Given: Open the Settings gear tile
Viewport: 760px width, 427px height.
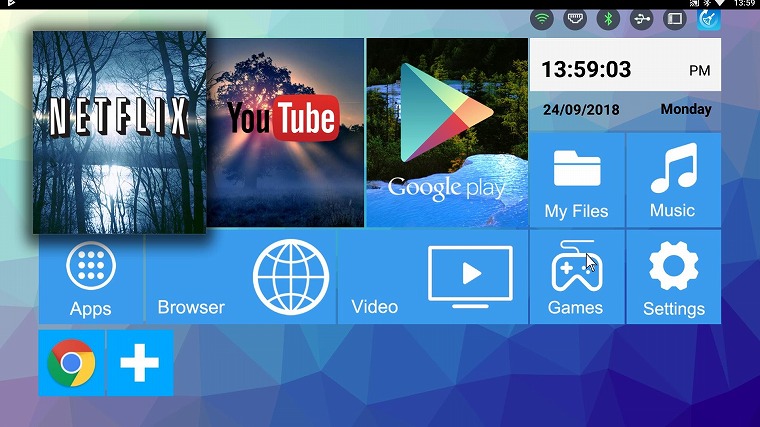Looking at the screenshot, I should [x=674, y=277].
